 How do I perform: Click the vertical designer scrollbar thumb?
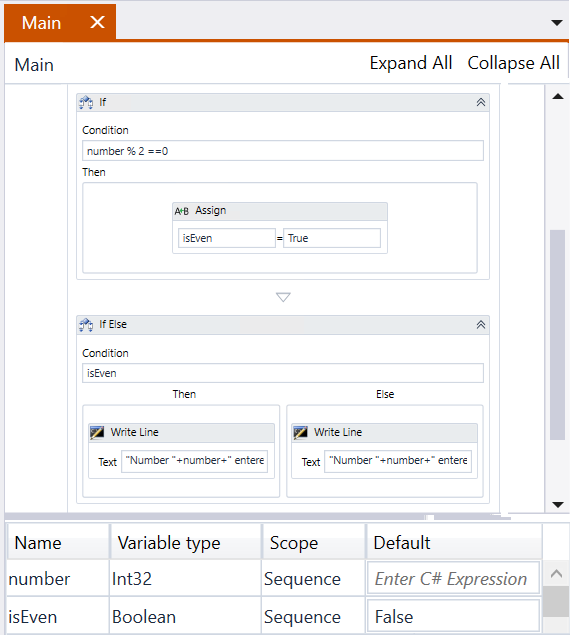[557, 335]
